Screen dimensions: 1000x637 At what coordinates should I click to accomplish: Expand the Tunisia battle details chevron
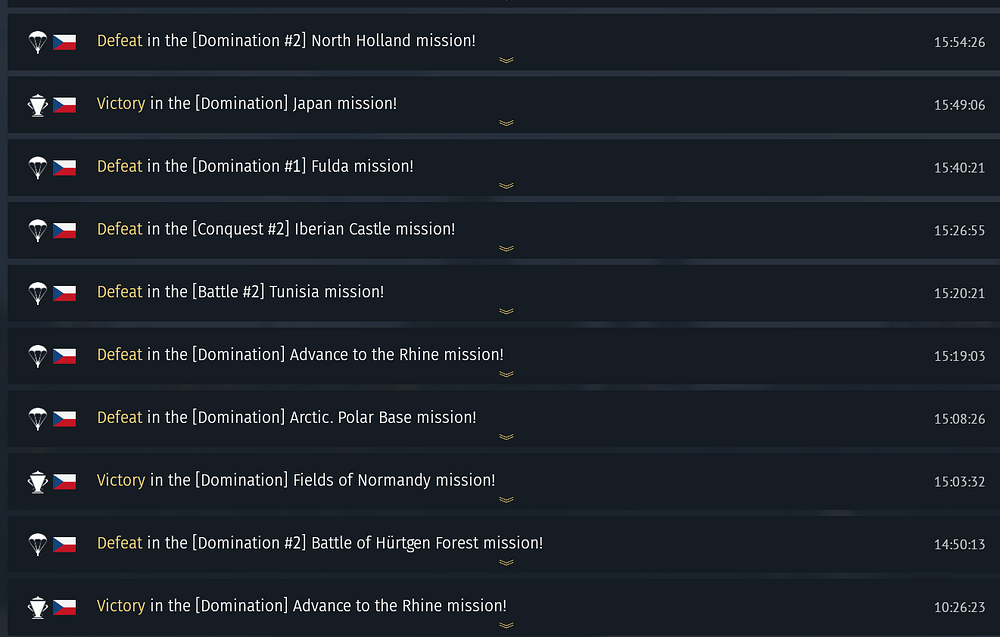pos(506,312)
